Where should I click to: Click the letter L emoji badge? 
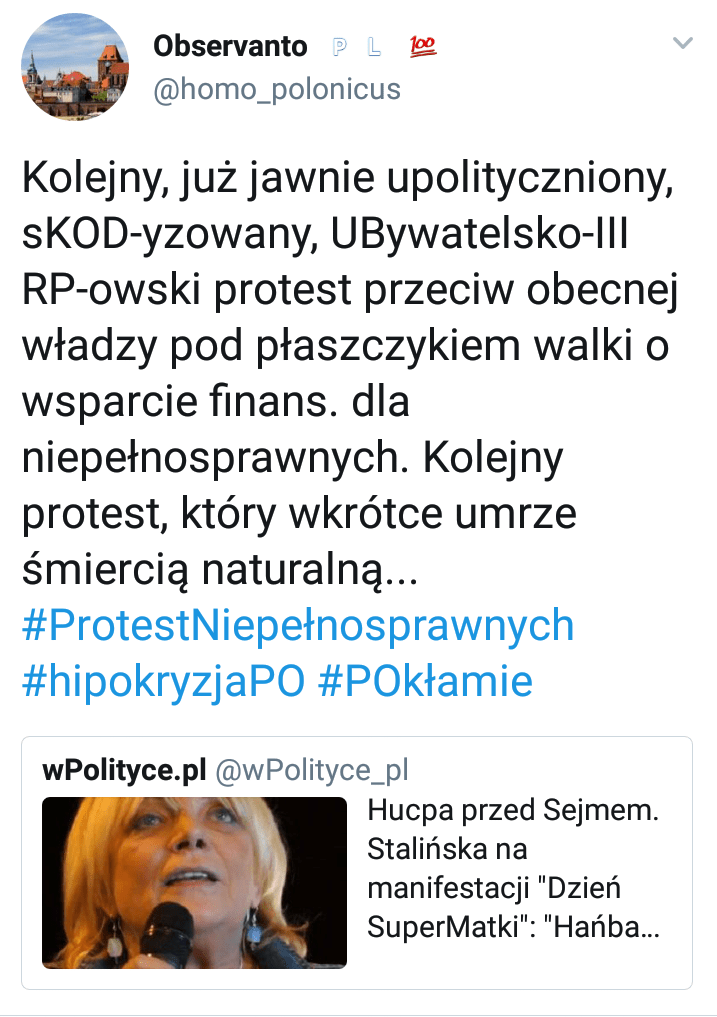(x=375, y=46)
